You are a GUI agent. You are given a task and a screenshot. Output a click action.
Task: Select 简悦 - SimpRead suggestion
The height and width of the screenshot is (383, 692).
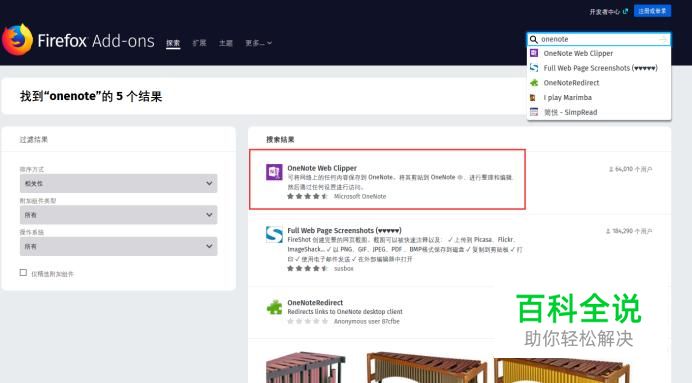click(x=599, y=112)
